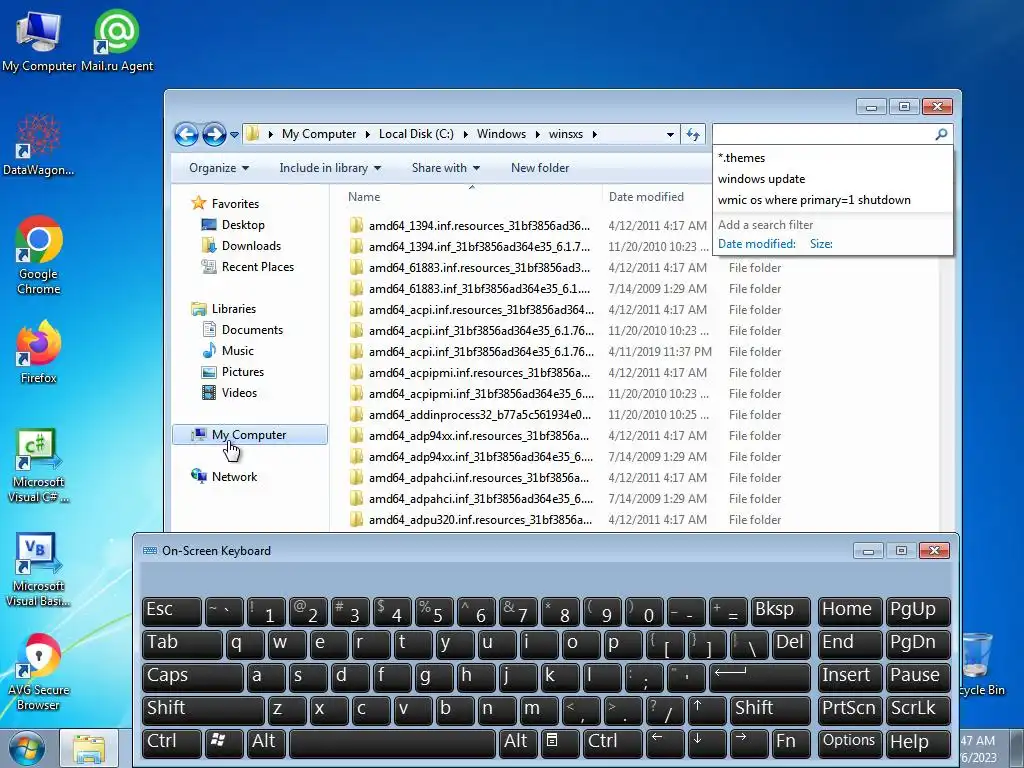Open Share with dropdown

coord(446,168)
